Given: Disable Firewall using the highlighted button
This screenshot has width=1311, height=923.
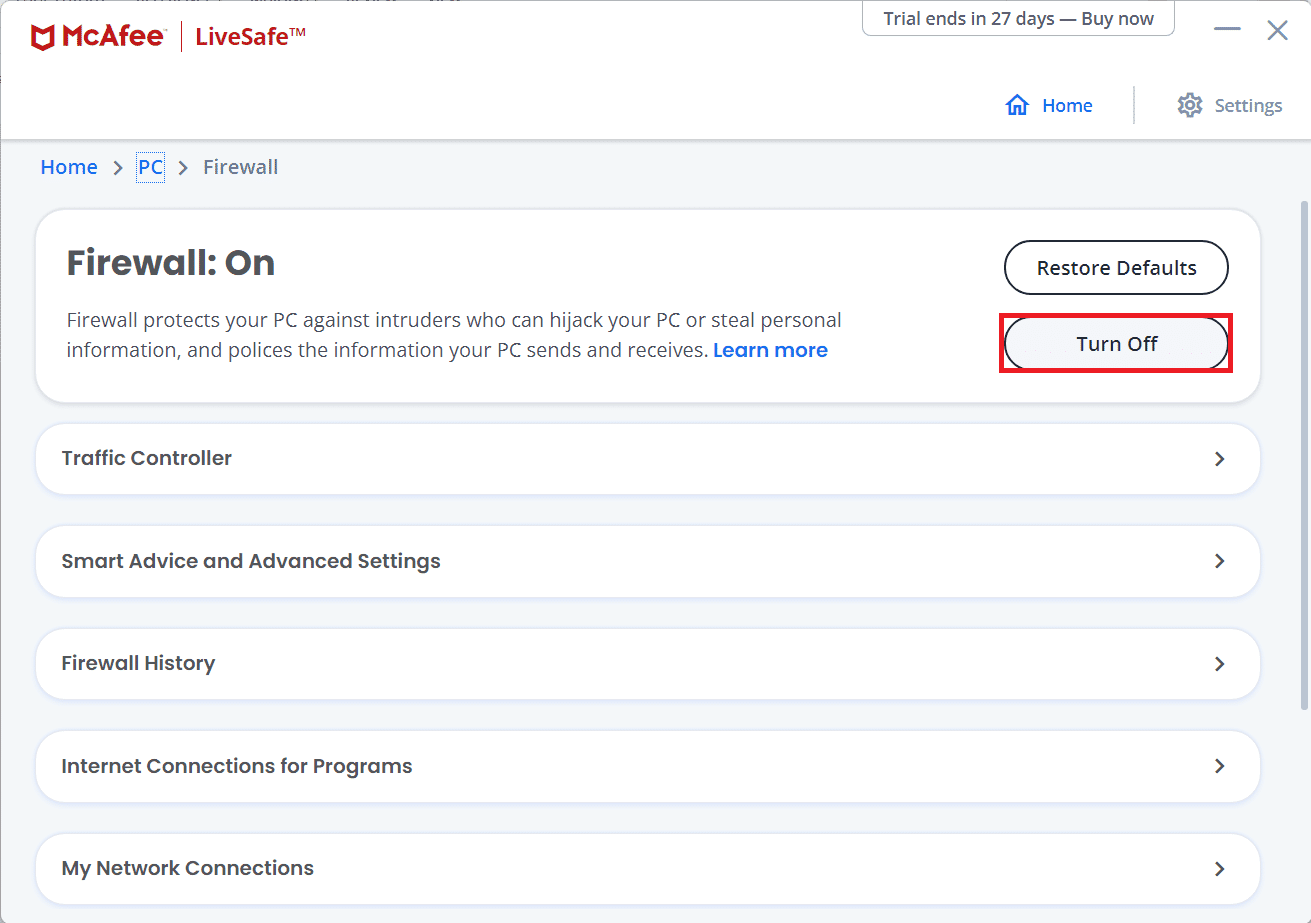Looking at the screenshot, I should (1115, 343).
